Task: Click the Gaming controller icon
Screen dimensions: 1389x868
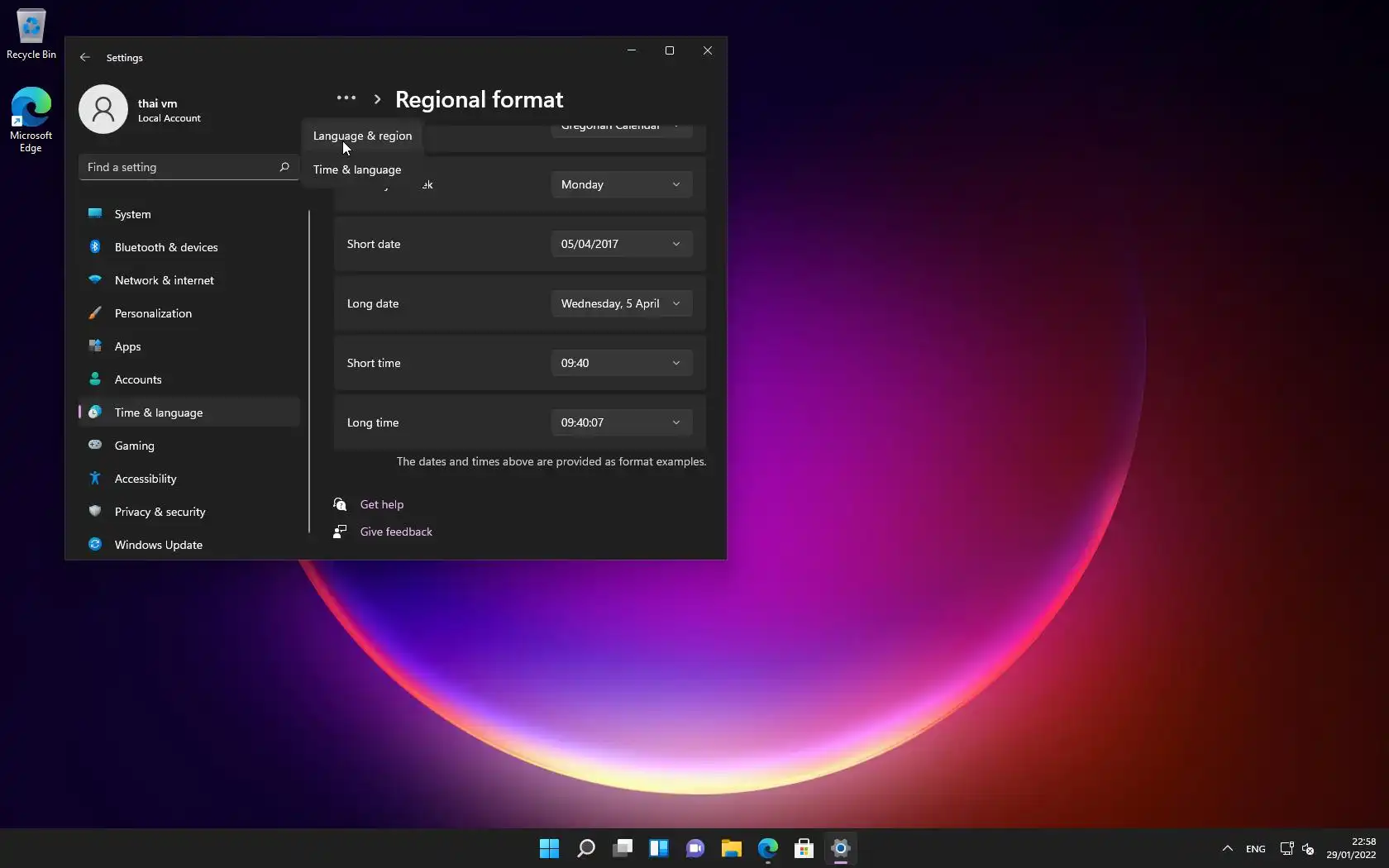Action: tap(95, 445)
